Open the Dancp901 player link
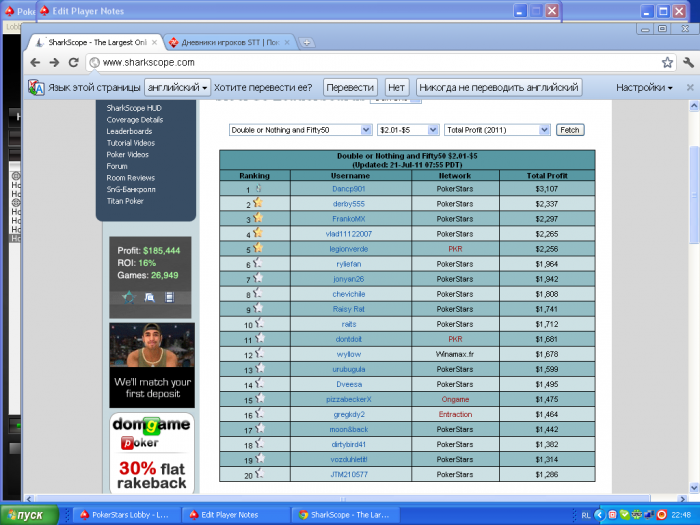 (x=349, y=189)
